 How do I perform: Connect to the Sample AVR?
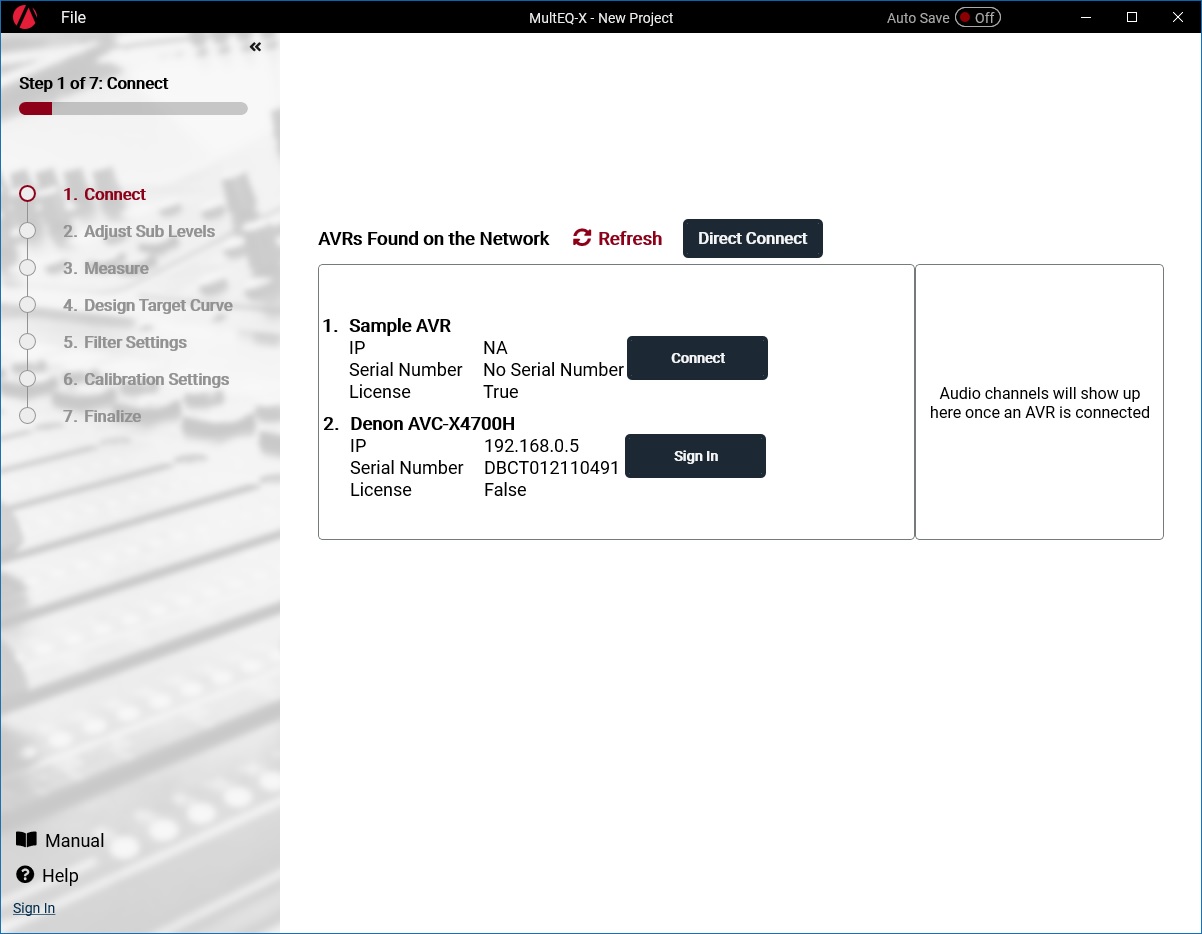697,358
